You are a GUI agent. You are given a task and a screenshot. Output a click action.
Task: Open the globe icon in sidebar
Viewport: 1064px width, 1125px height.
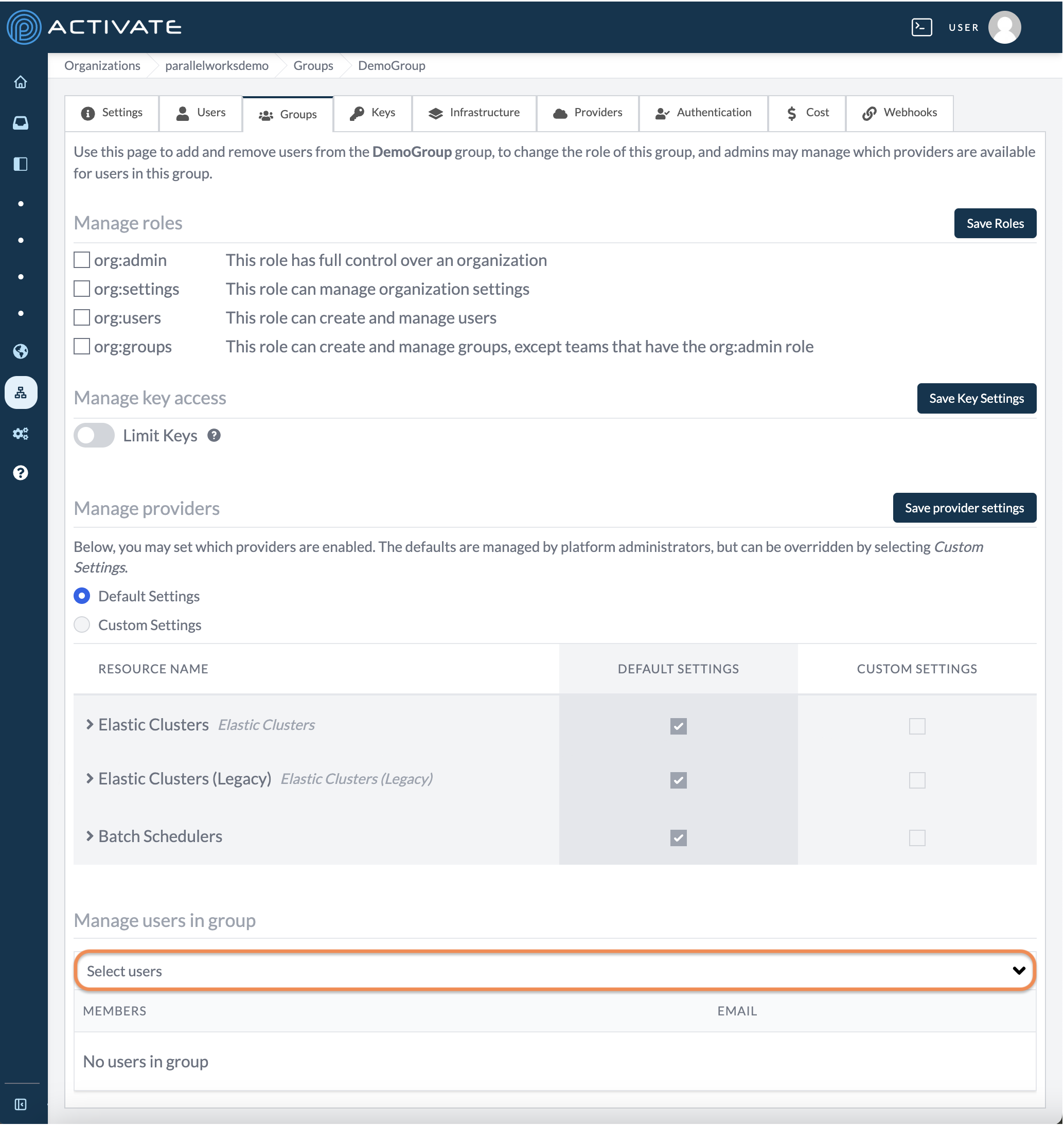coord(21,351)
